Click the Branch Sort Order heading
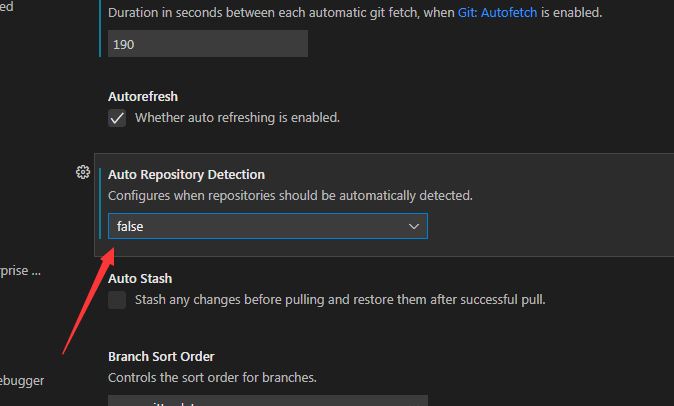This screenshot has height=406, width=674. [161, 357]
